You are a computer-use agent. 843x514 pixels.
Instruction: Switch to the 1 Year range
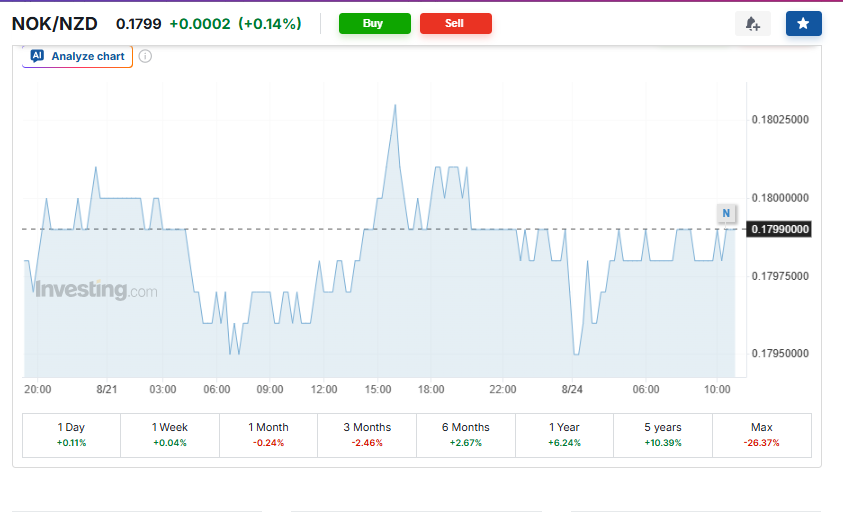point(565,435)
